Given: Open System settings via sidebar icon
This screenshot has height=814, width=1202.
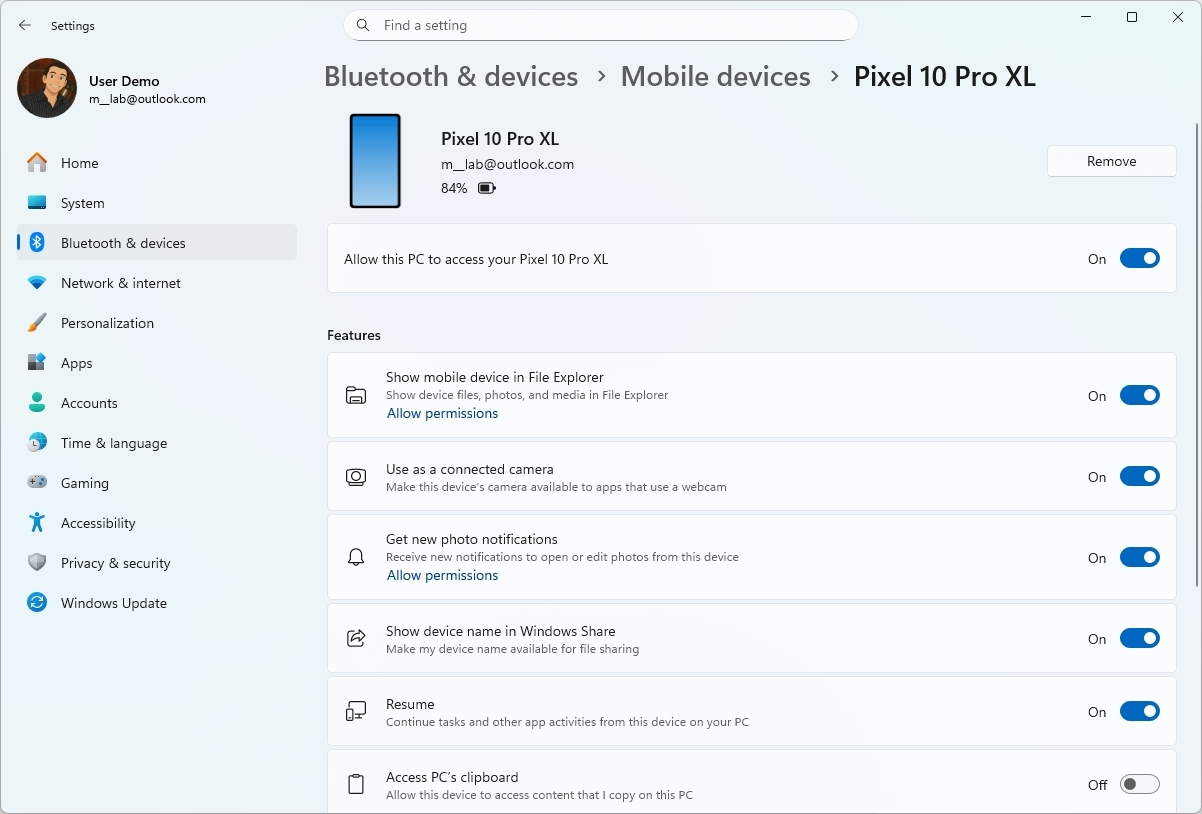Looking at the screenshot, I should [38, 202].
